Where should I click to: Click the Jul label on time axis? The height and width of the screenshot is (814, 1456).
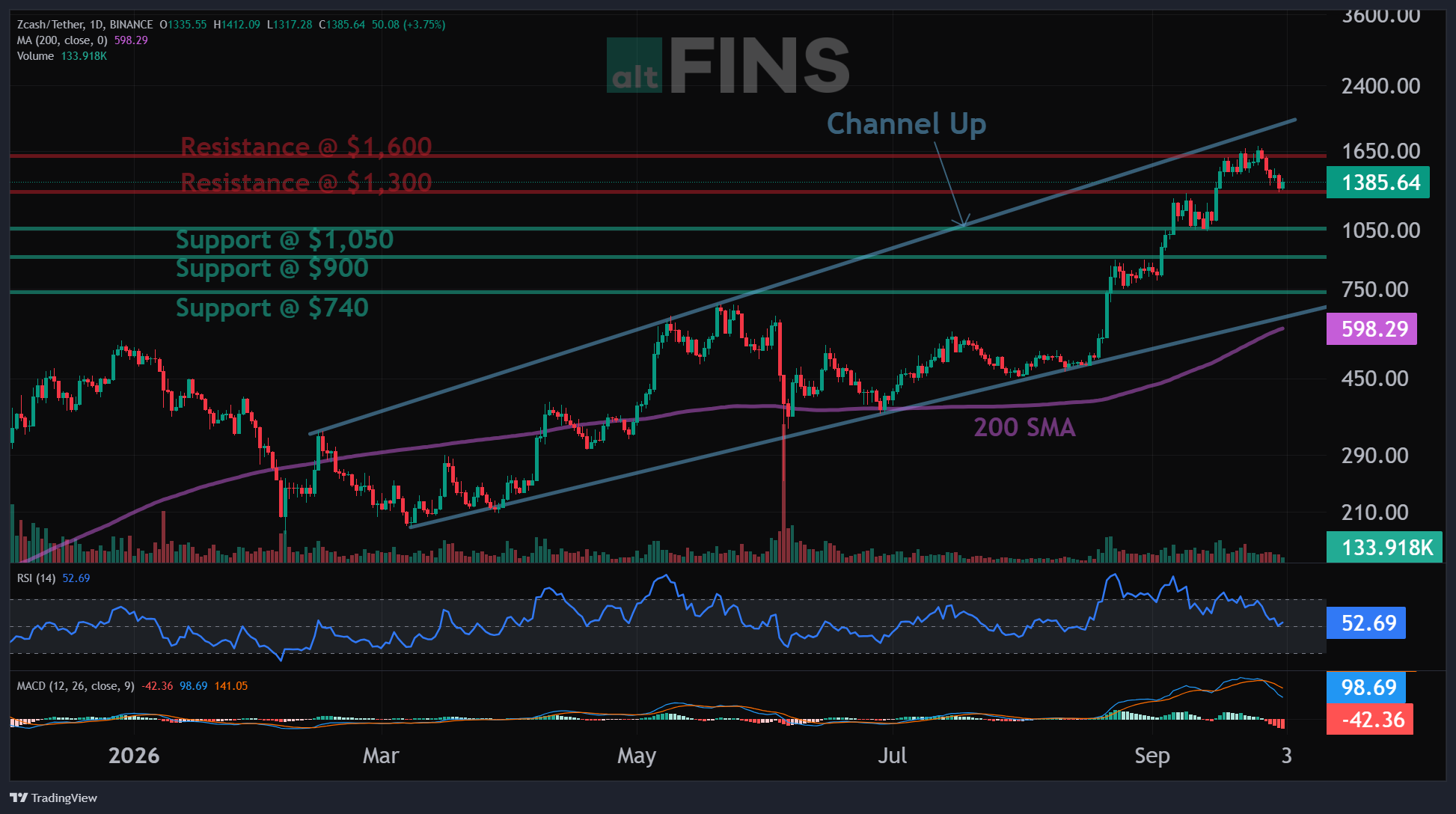click(x=893, y=756)
